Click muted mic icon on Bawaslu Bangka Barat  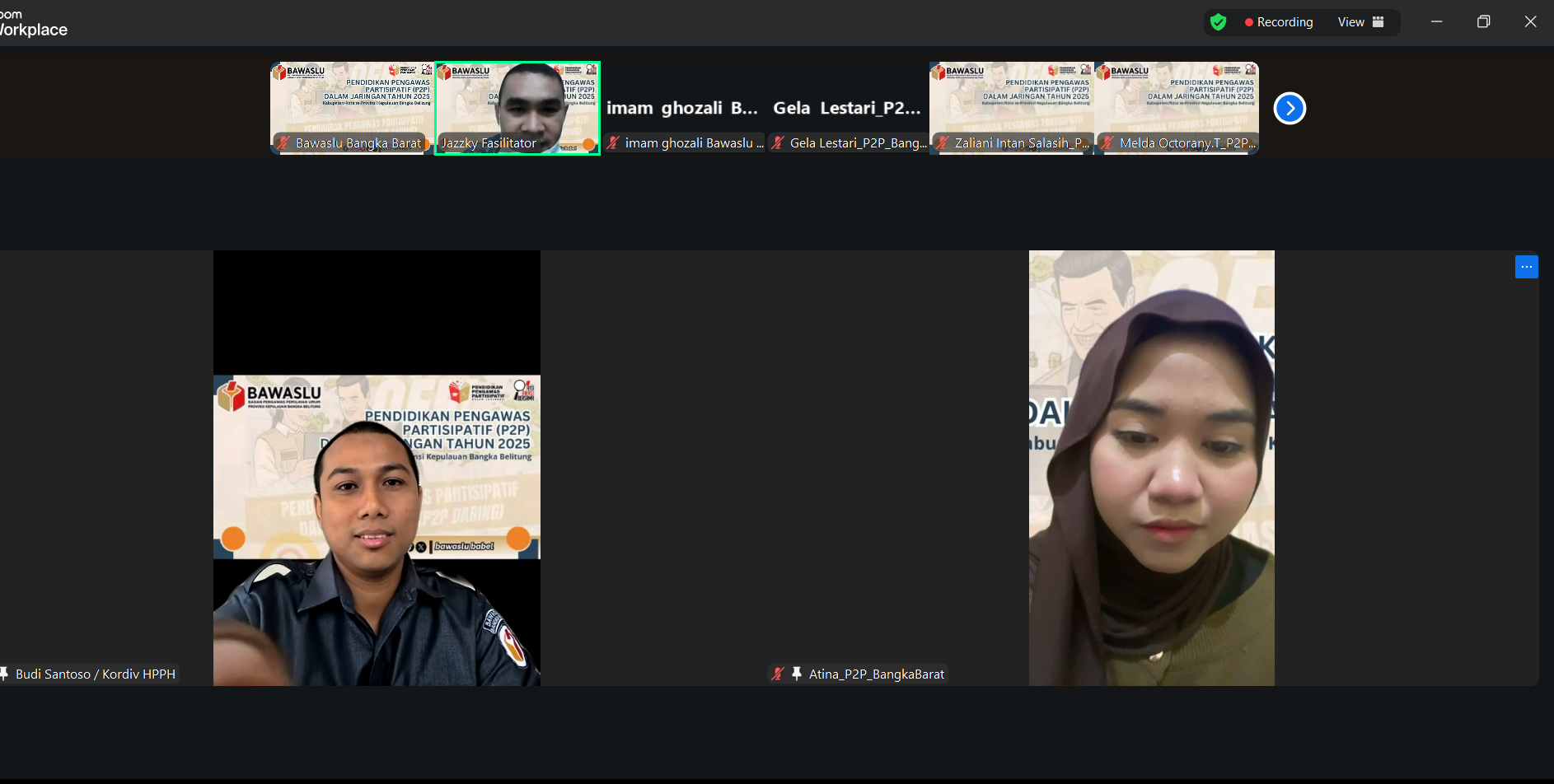click(283, 143)
